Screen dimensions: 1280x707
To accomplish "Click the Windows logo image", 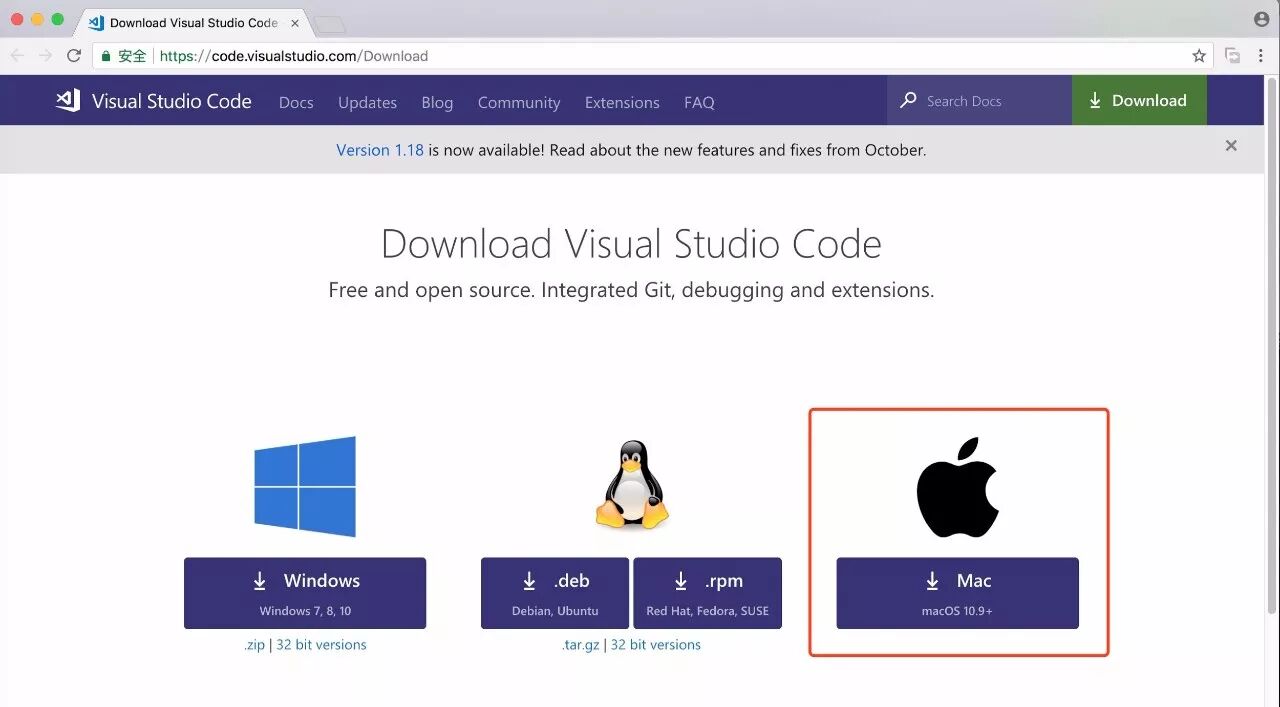I will click(x=305, y=486).
